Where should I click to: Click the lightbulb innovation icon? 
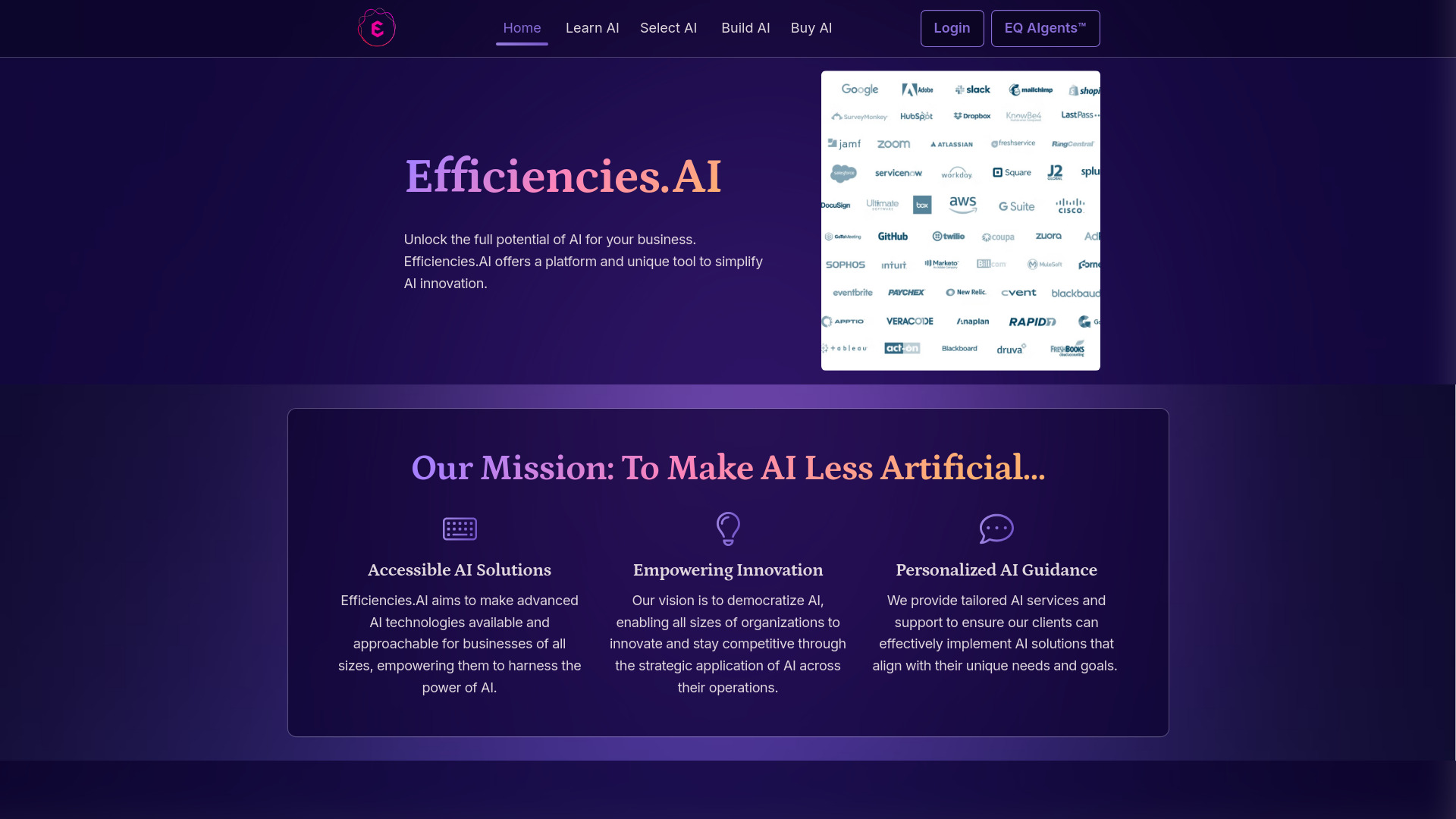click(728, 528)
